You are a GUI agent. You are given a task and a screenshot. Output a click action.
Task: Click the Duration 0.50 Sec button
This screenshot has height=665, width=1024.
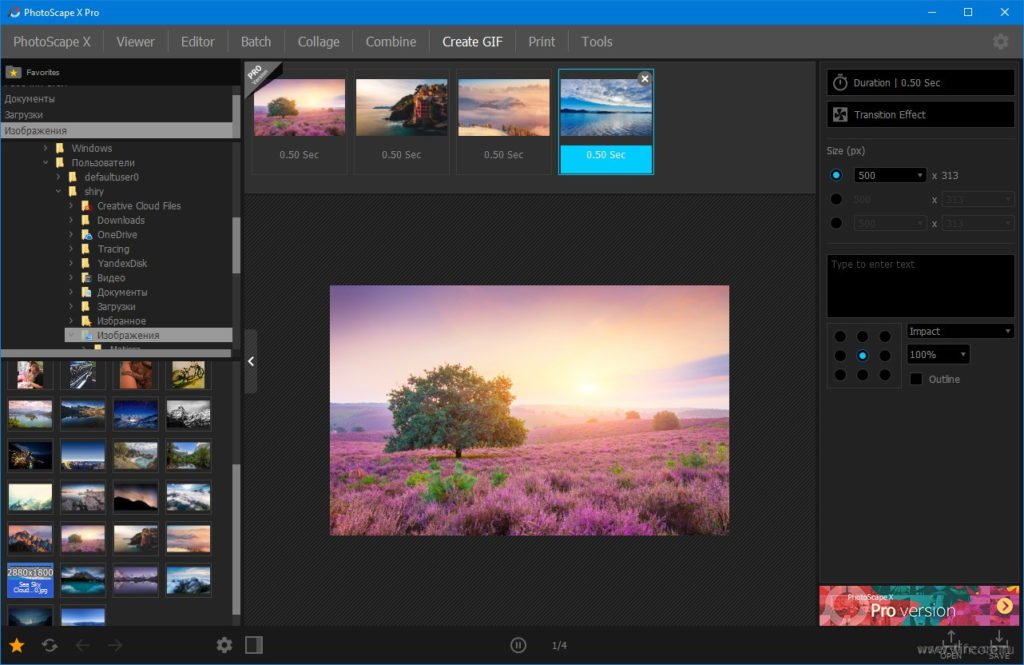(920, 83)
